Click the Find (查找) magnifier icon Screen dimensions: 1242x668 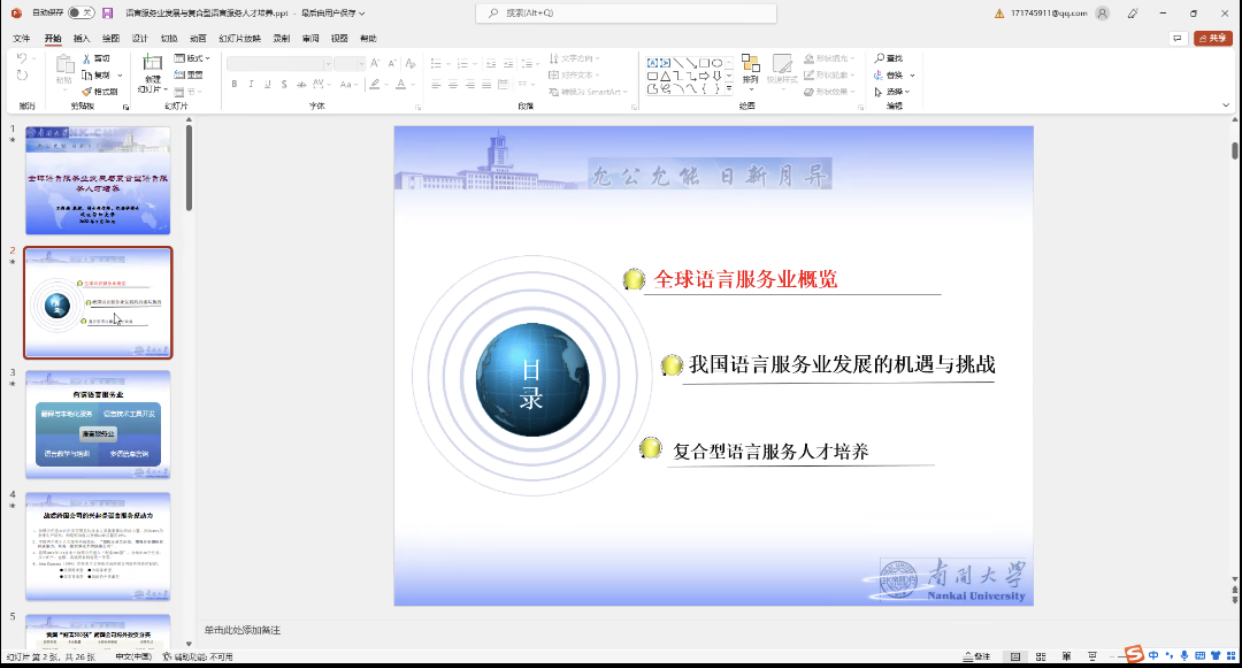[879, 59]
